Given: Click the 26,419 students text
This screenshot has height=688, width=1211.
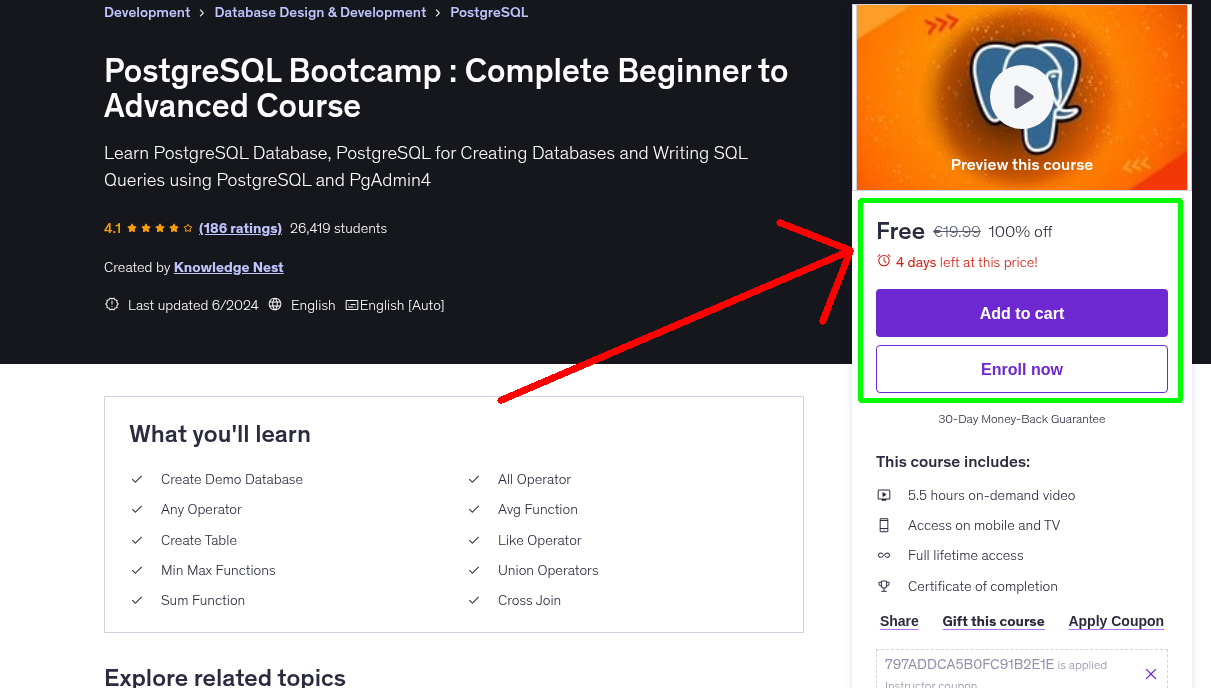Looking at the screenshot, I should (338, 228).
